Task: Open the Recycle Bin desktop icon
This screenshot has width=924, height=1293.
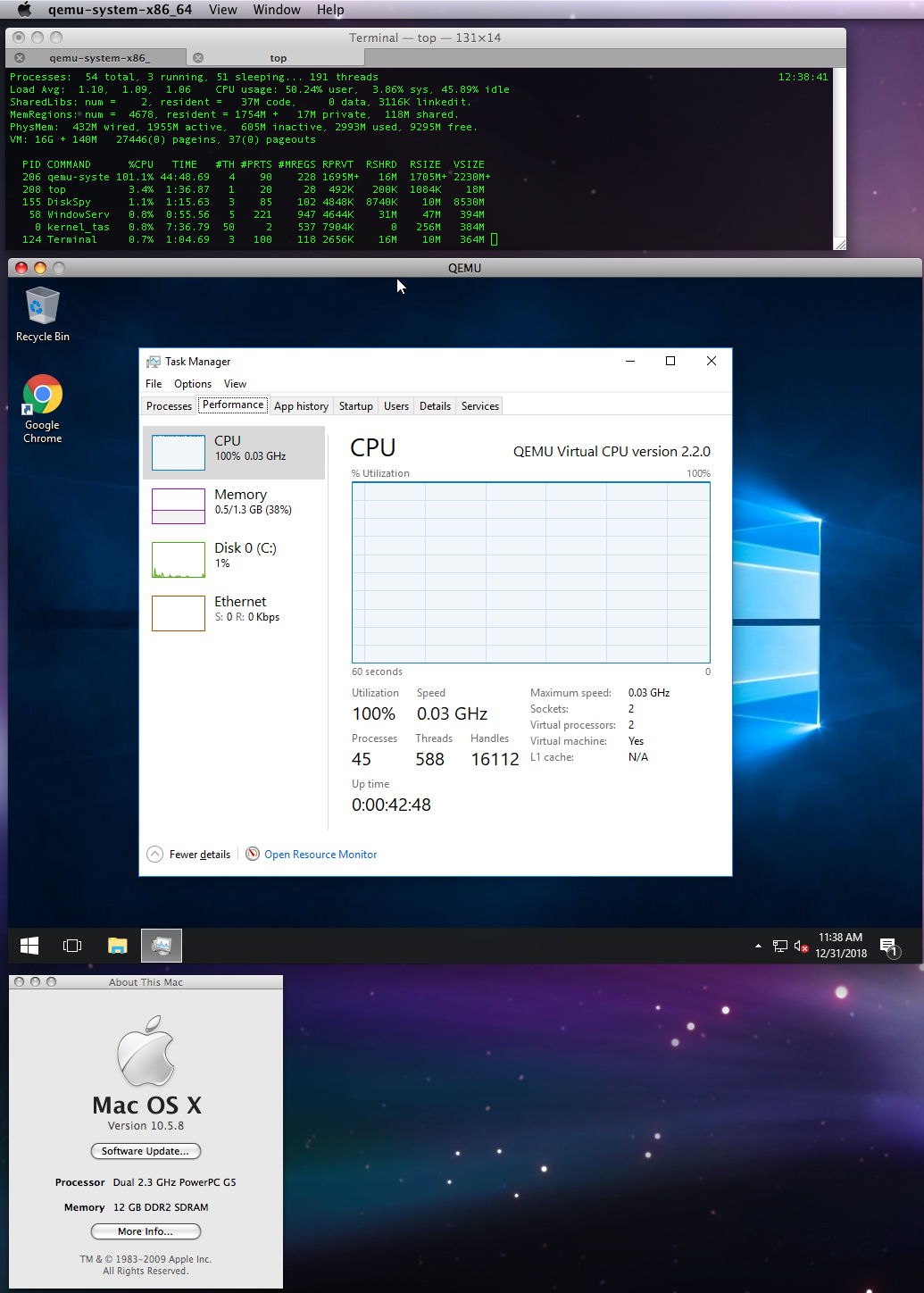Action: coord(42,314)
